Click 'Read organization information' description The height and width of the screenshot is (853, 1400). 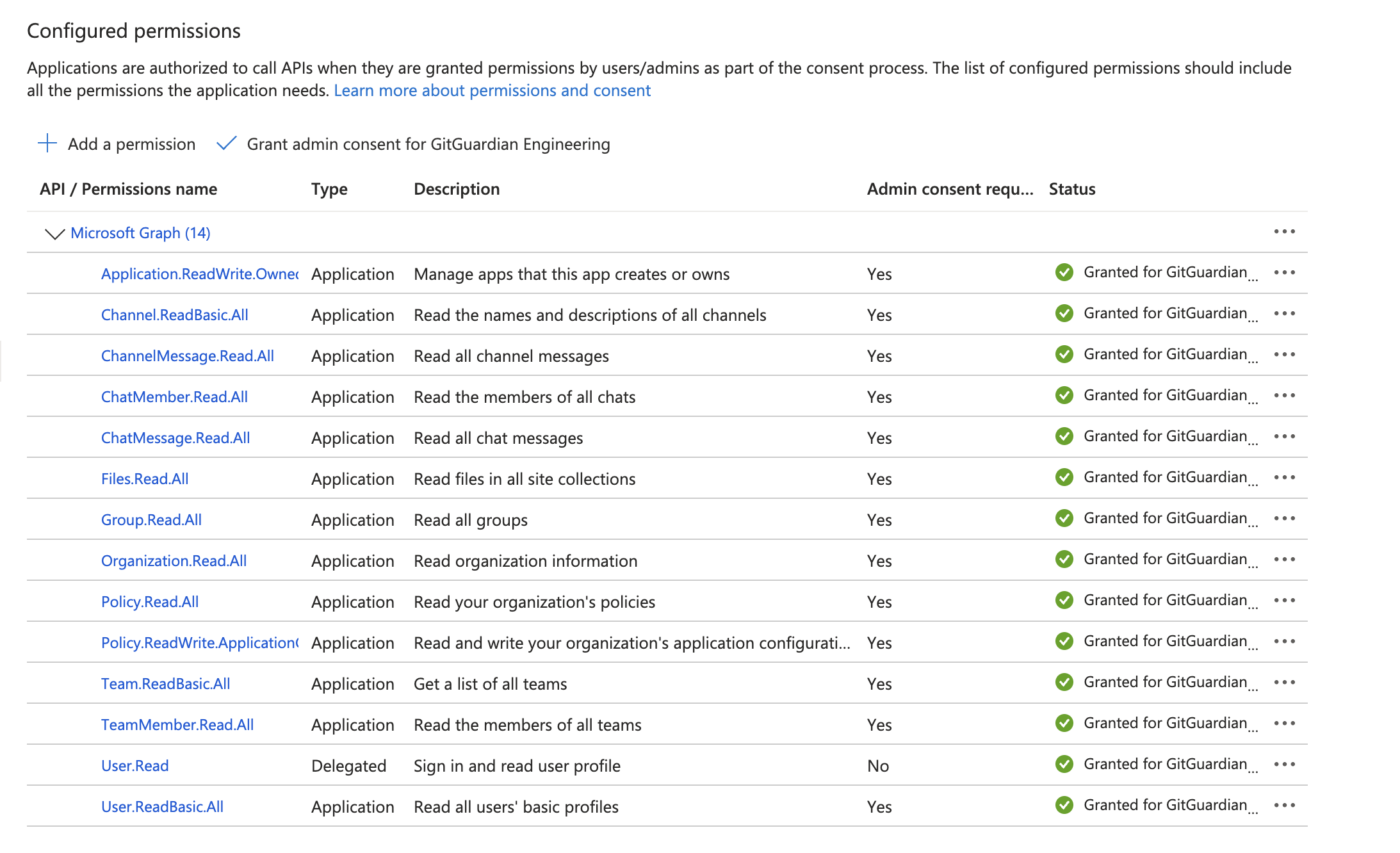tap(526, 561)
